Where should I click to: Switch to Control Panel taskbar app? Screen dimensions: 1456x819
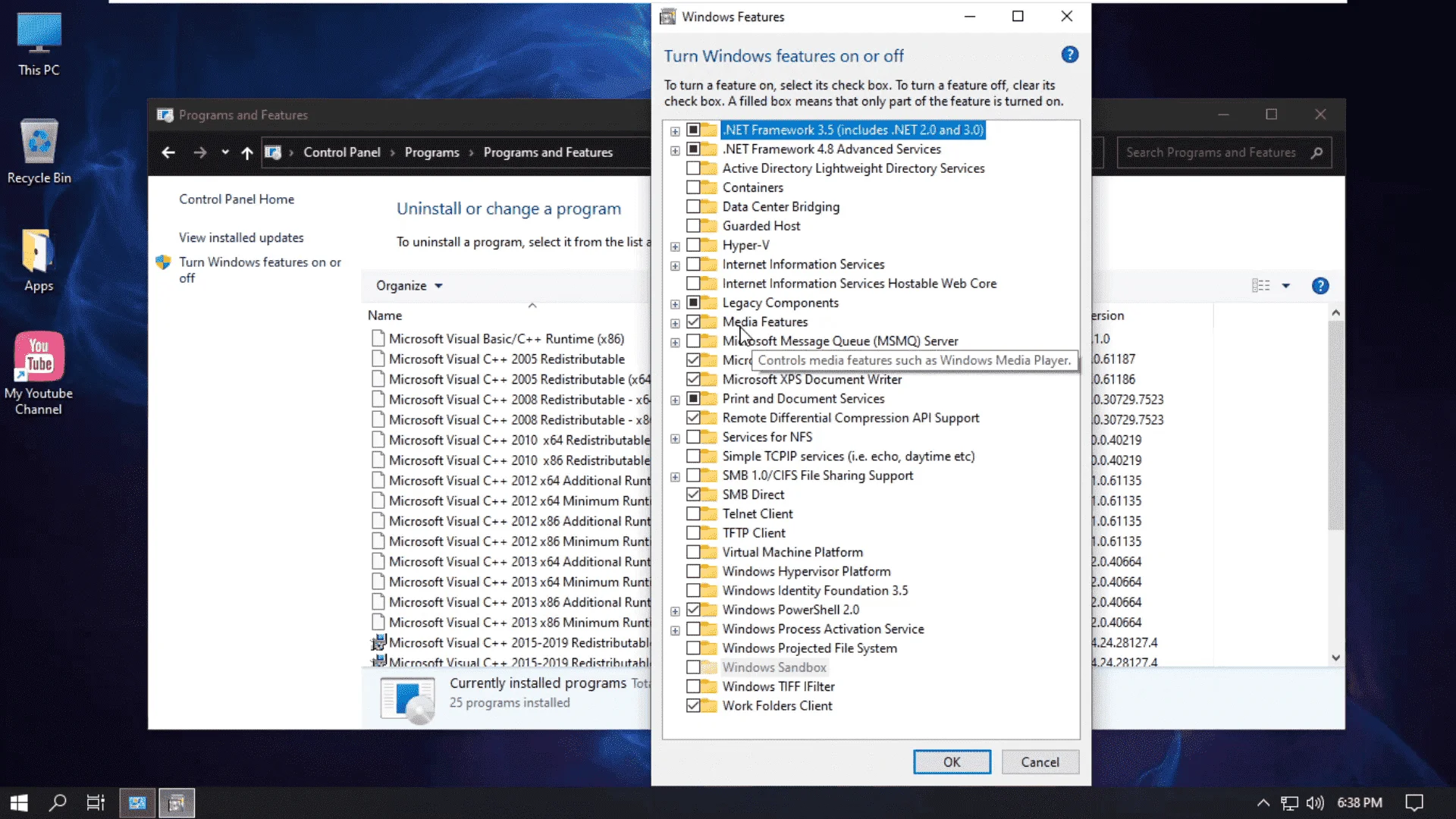[137, 803]
